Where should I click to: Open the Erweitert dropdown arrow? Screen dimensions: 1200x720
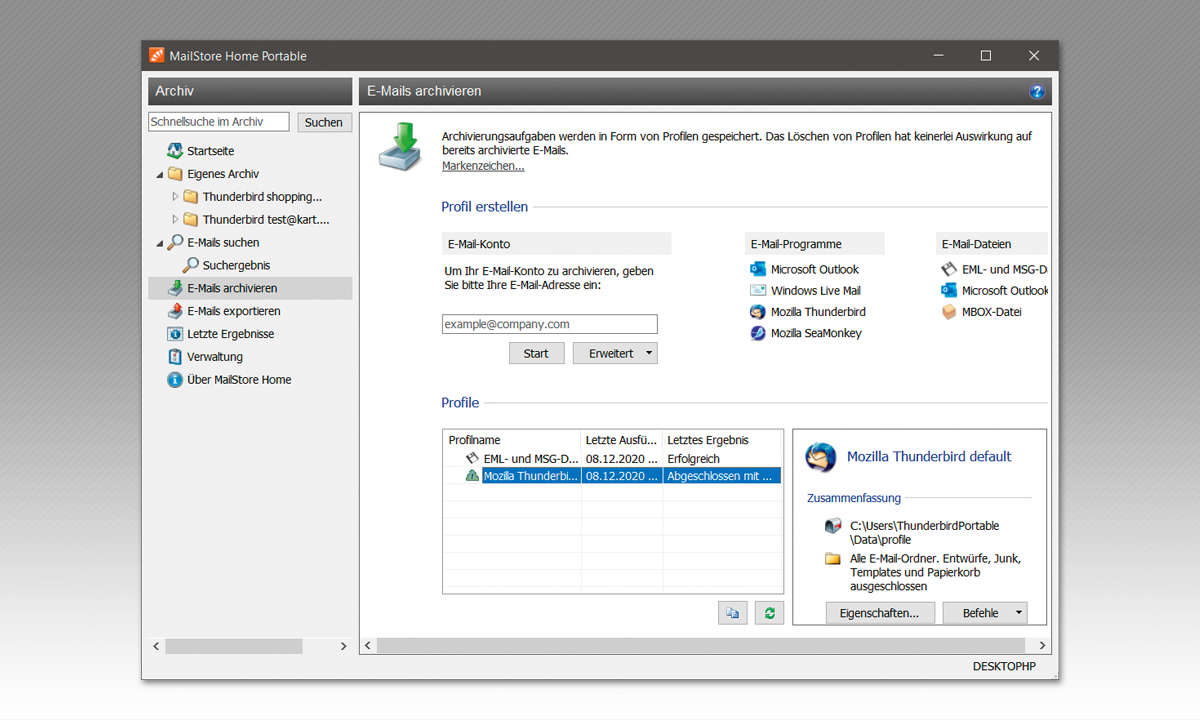[x=648, y=353]
